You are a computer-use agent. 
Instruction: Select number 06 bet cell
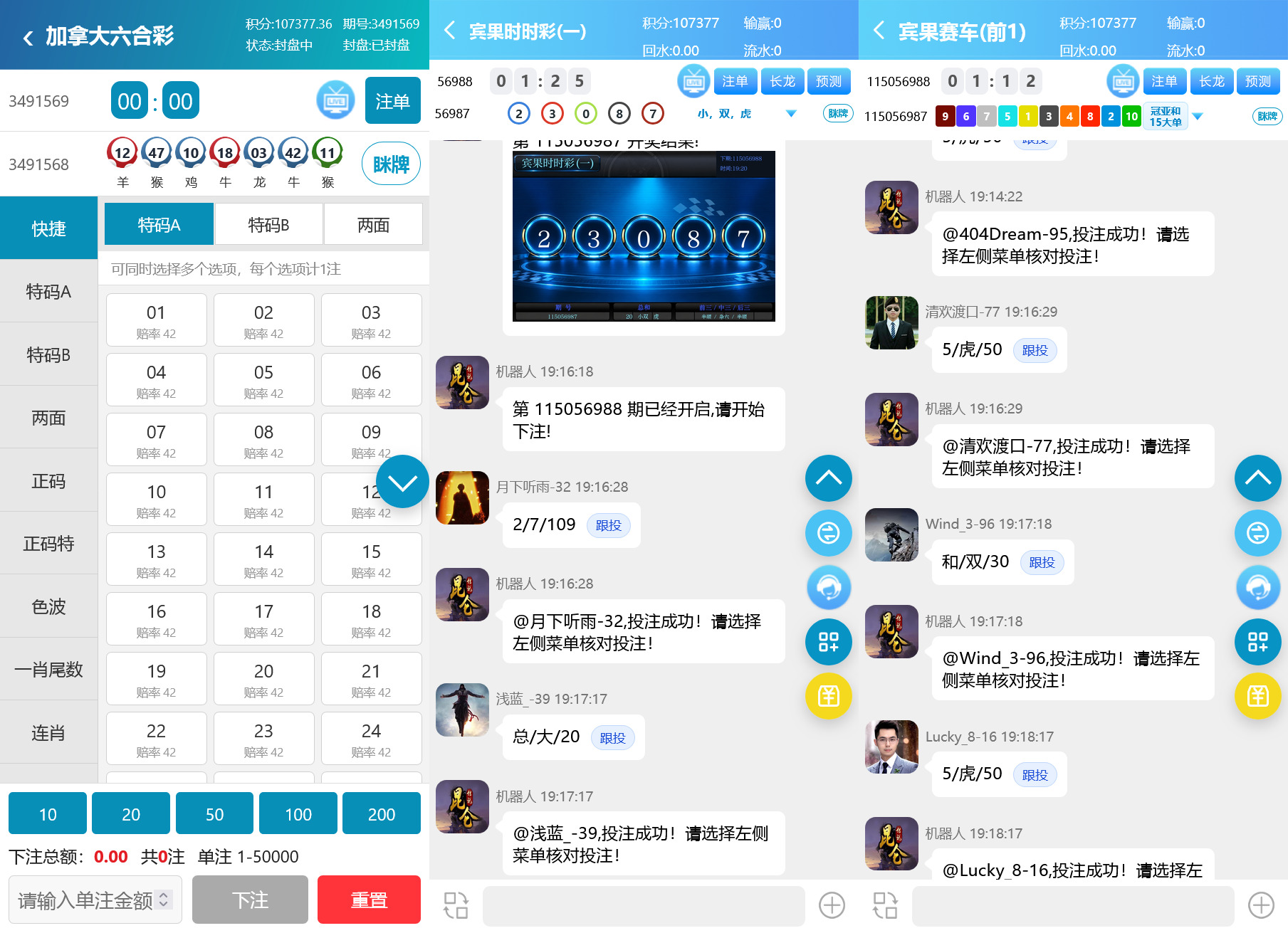pos(372,381)
